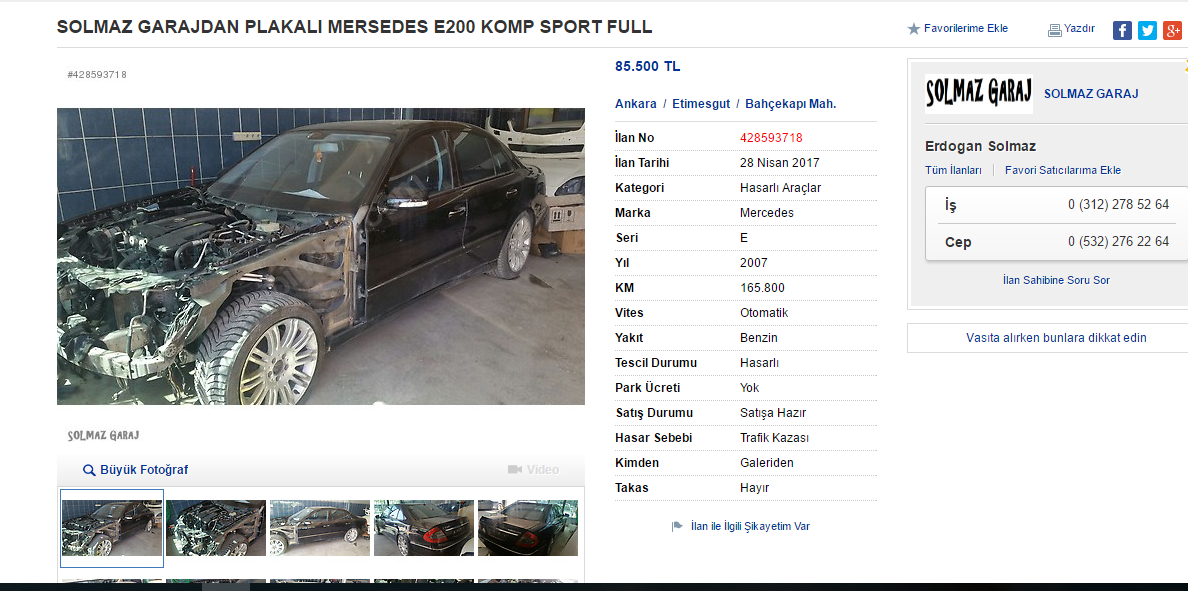The image size is (1188, 591).
Task: Select the second car photo thumbnail
Action: click(x=216, y=528)
